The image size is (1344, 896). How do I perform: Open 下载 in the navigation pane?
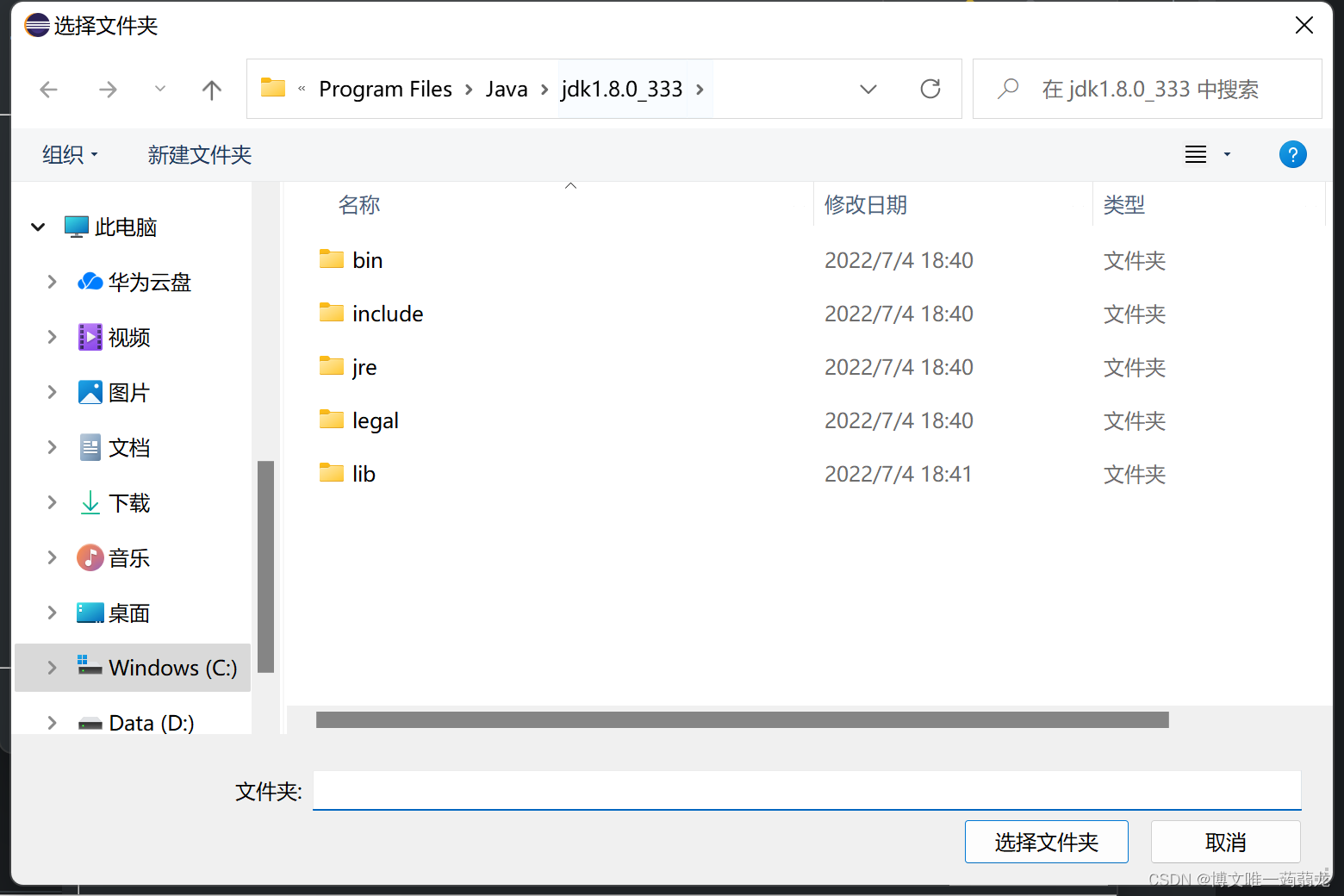114,503
